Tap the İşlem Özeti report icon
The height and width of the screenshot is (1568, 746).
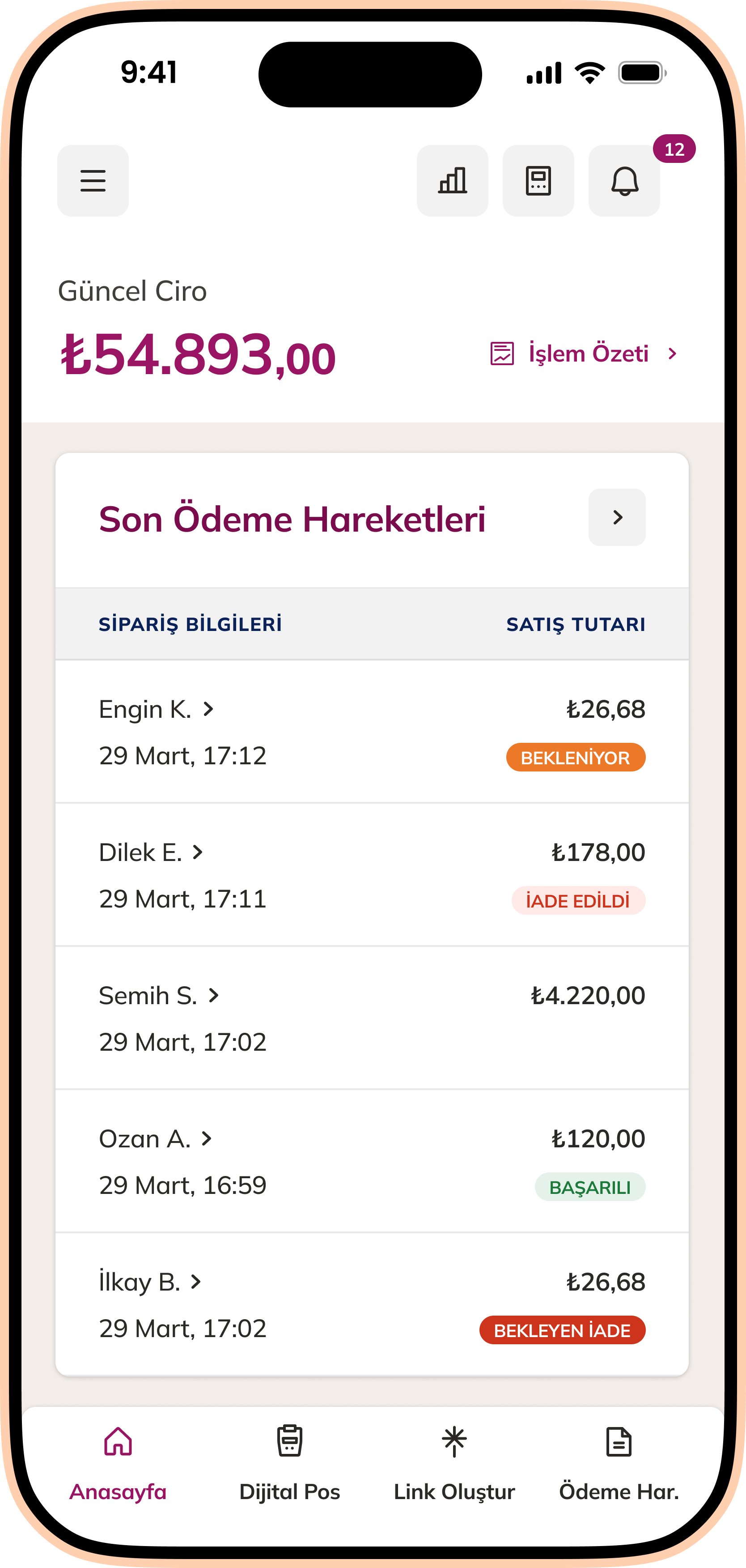(x=502, y=354)
